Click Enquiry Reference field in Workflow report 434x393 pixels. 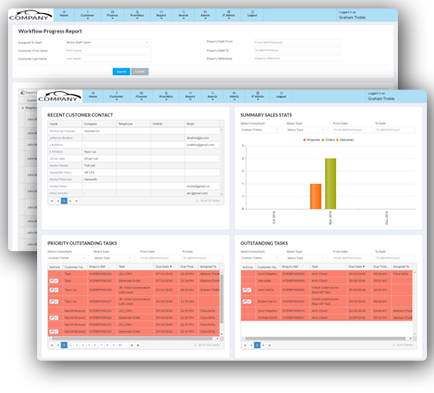point(297,58)
